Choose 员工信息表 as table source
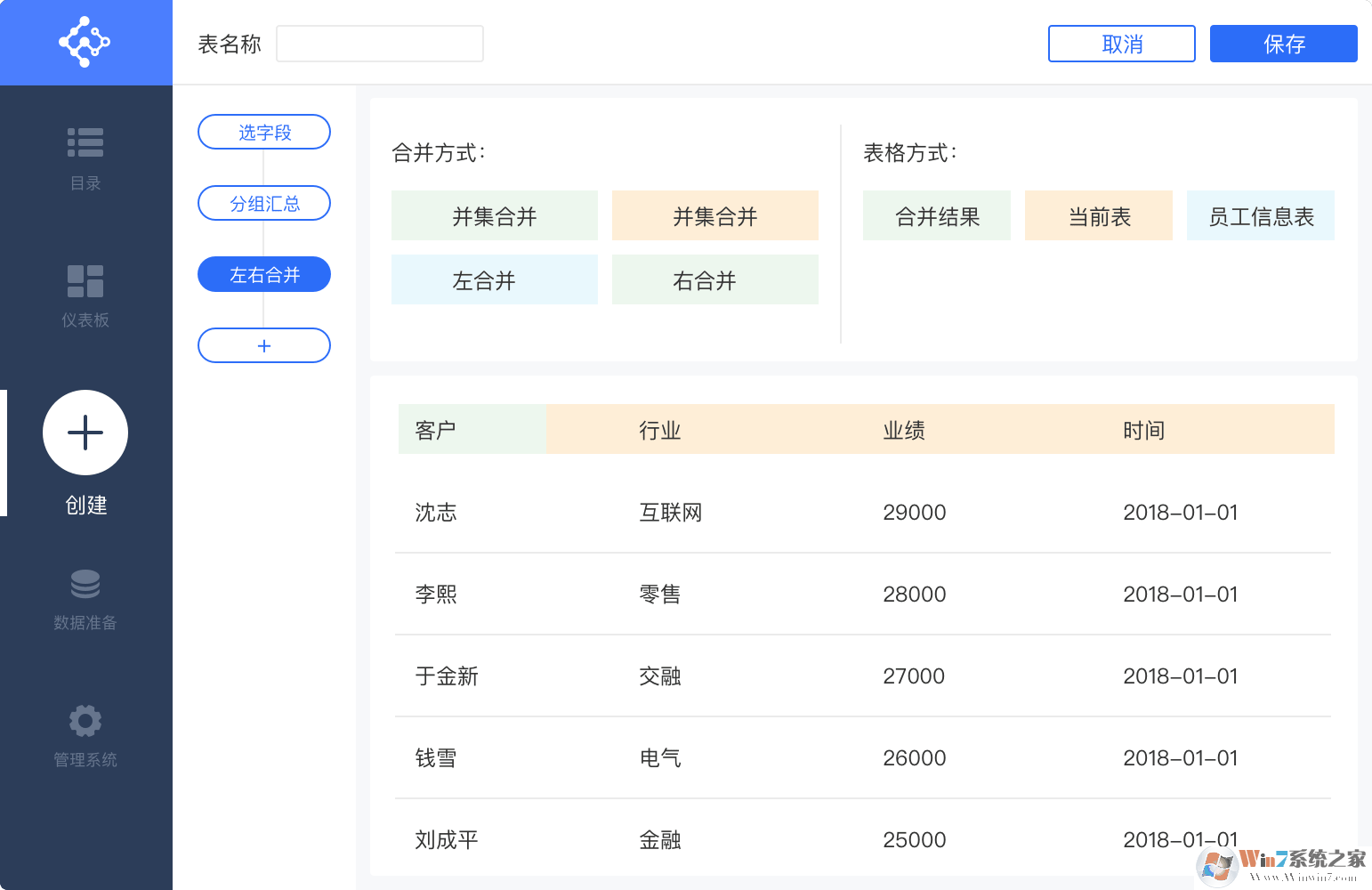1372x890 pixels. click(x=1261, y=215)
